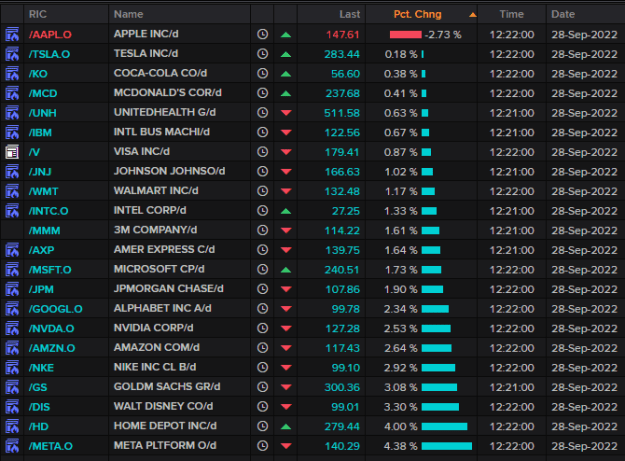
Task: Click red down arrow for UNITEDHEALTH G/d
Action: pyautogui.click(x=286, y=113)
